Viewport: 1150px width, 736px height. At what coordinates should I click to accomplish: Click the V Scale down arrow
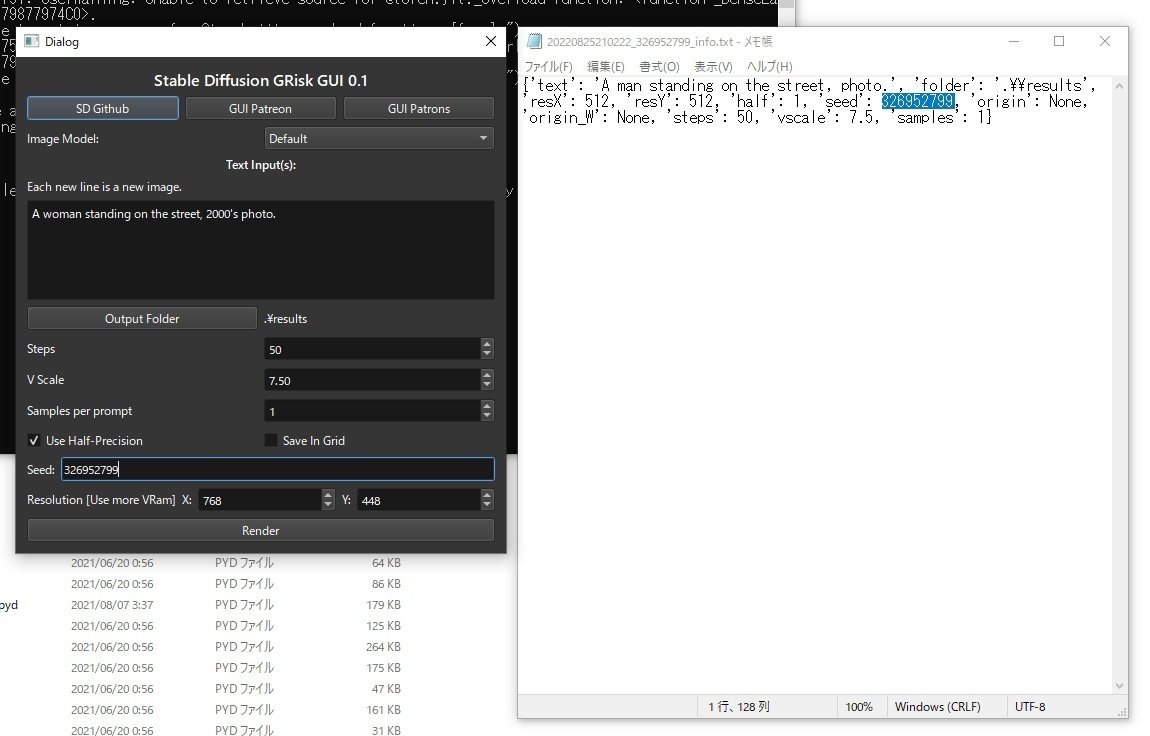point(487,385)
